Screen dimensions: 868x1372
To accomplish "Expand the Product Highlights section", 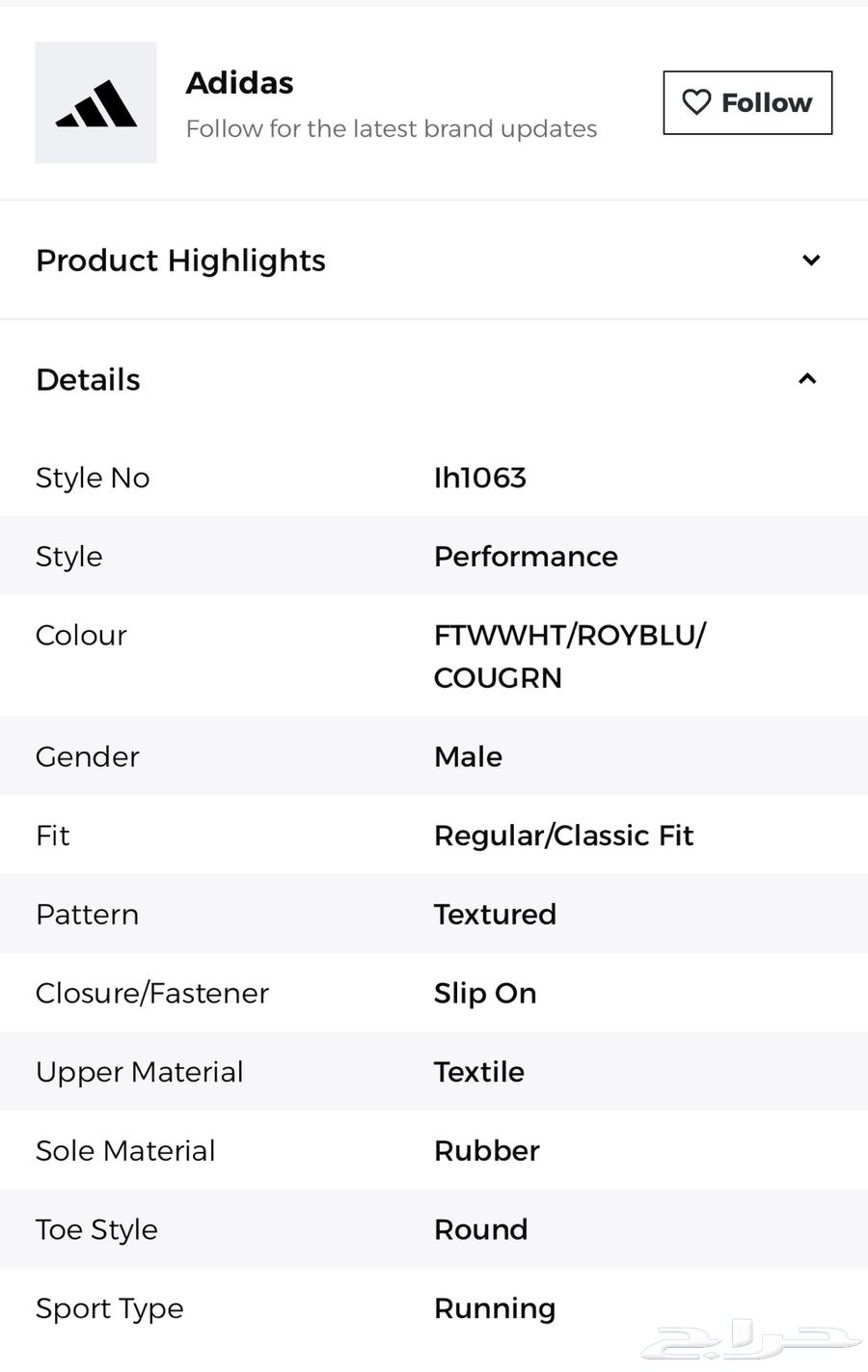I will click(x=810, y=260).
